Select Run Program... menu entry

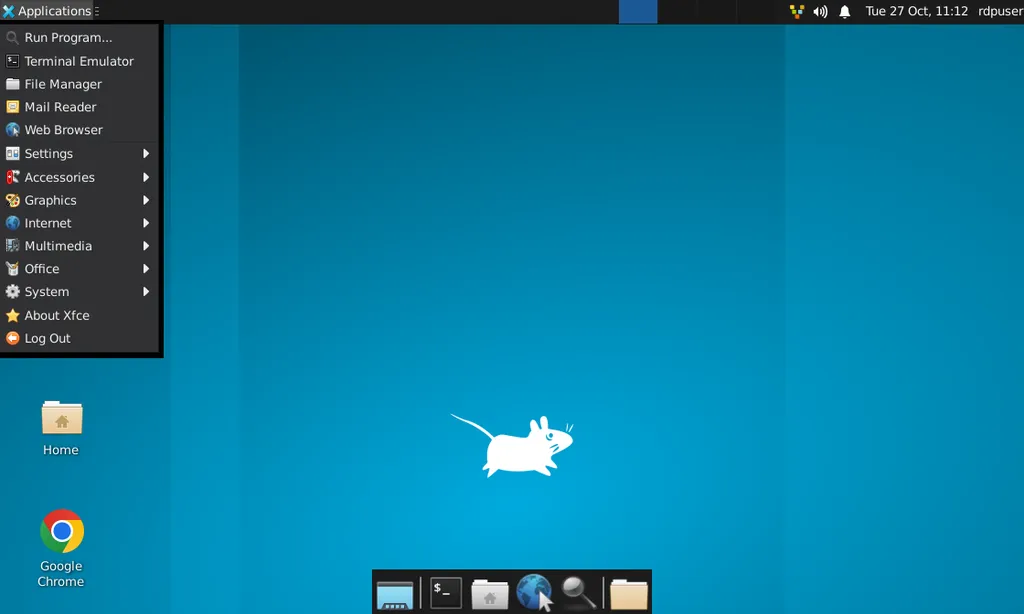80,38
